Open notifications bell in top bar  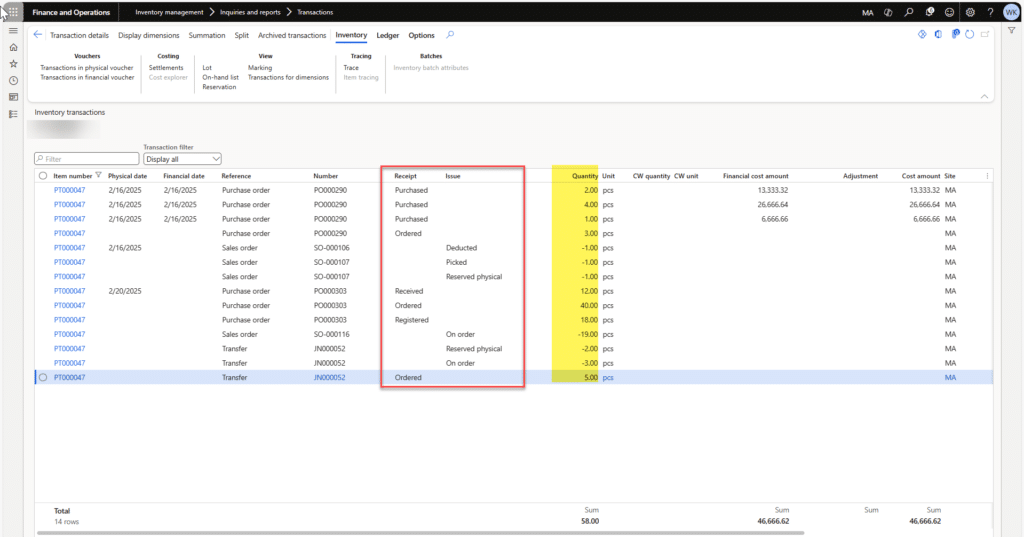[x=929, y=12]
